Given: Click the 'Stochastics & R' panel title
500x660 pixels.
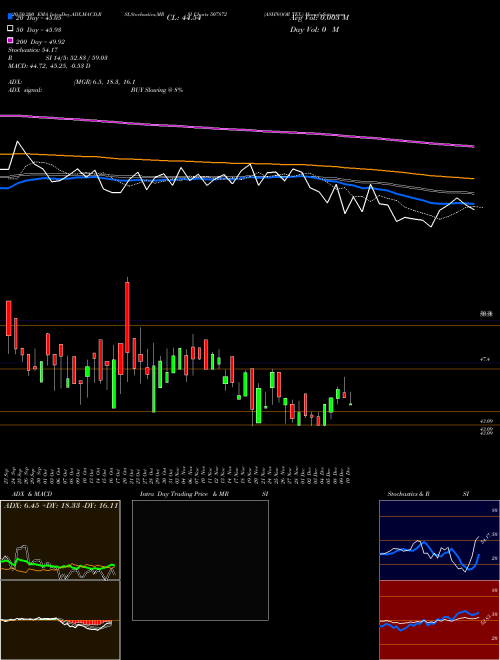Looking at the screenshot, I should pyautogui.click(x=409, y=494).
